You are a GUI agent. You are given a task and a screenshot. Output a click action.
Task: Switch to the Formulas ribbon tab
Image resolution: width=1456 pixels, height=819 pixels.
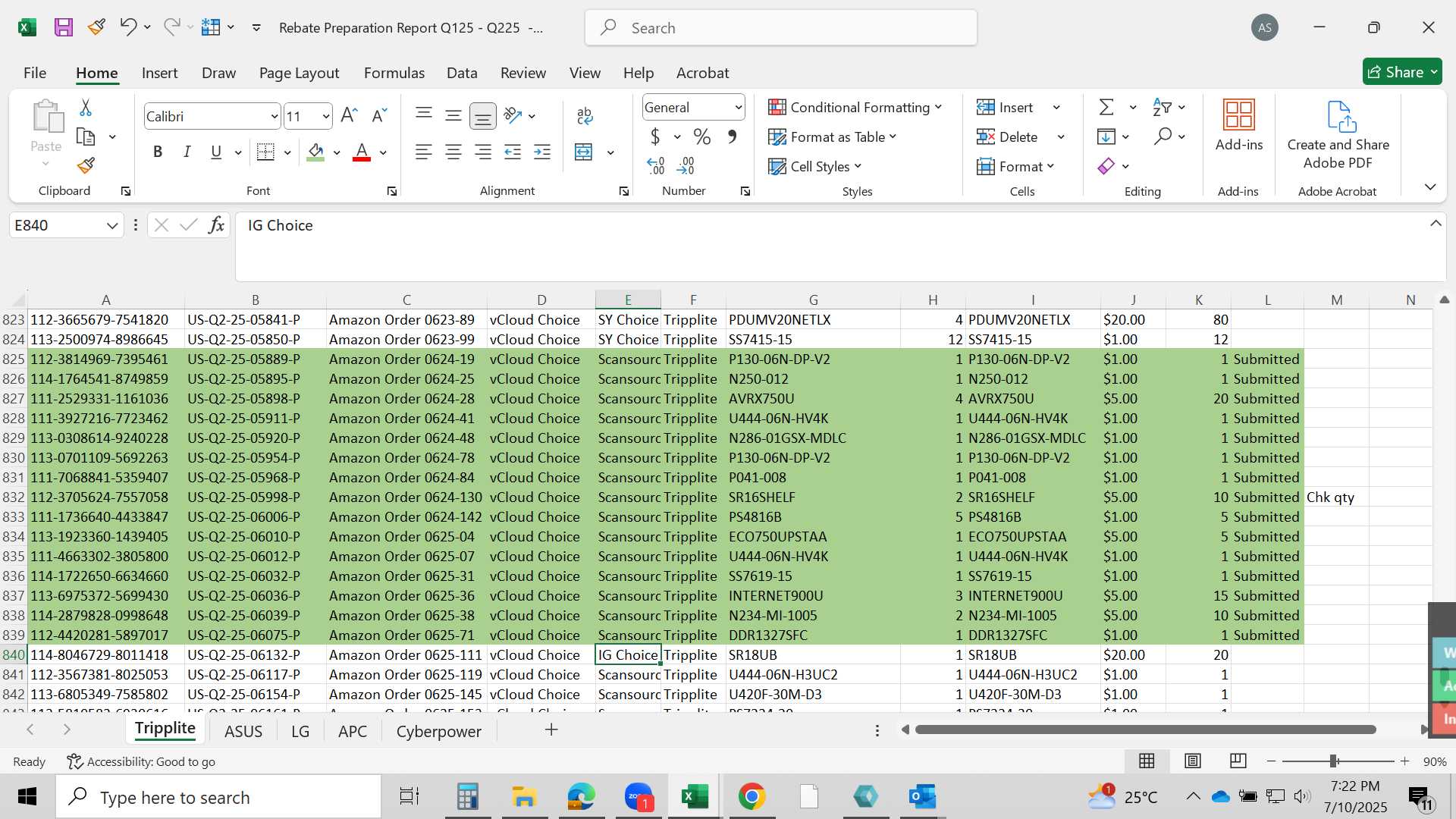[x=394, y=73]
